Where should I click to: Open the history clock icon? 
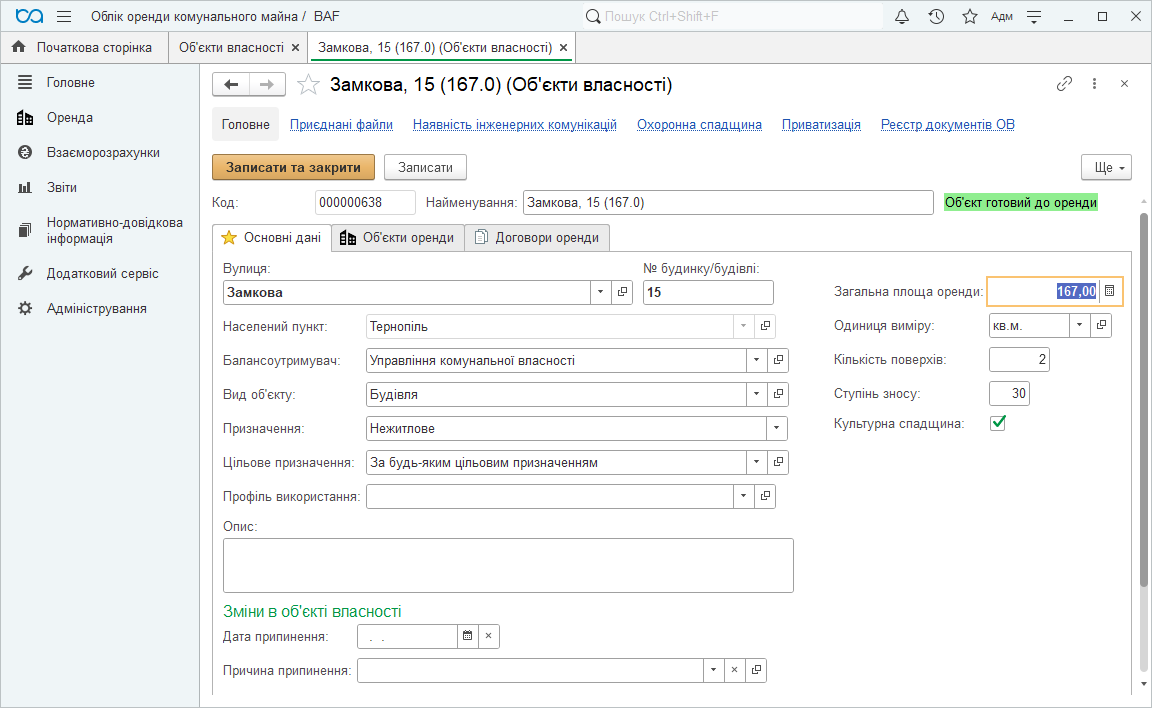pos(936,17)
